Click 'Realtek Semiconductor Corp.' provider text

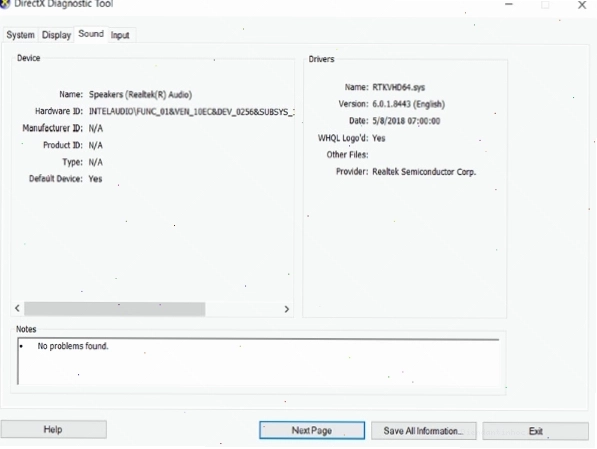424,172
